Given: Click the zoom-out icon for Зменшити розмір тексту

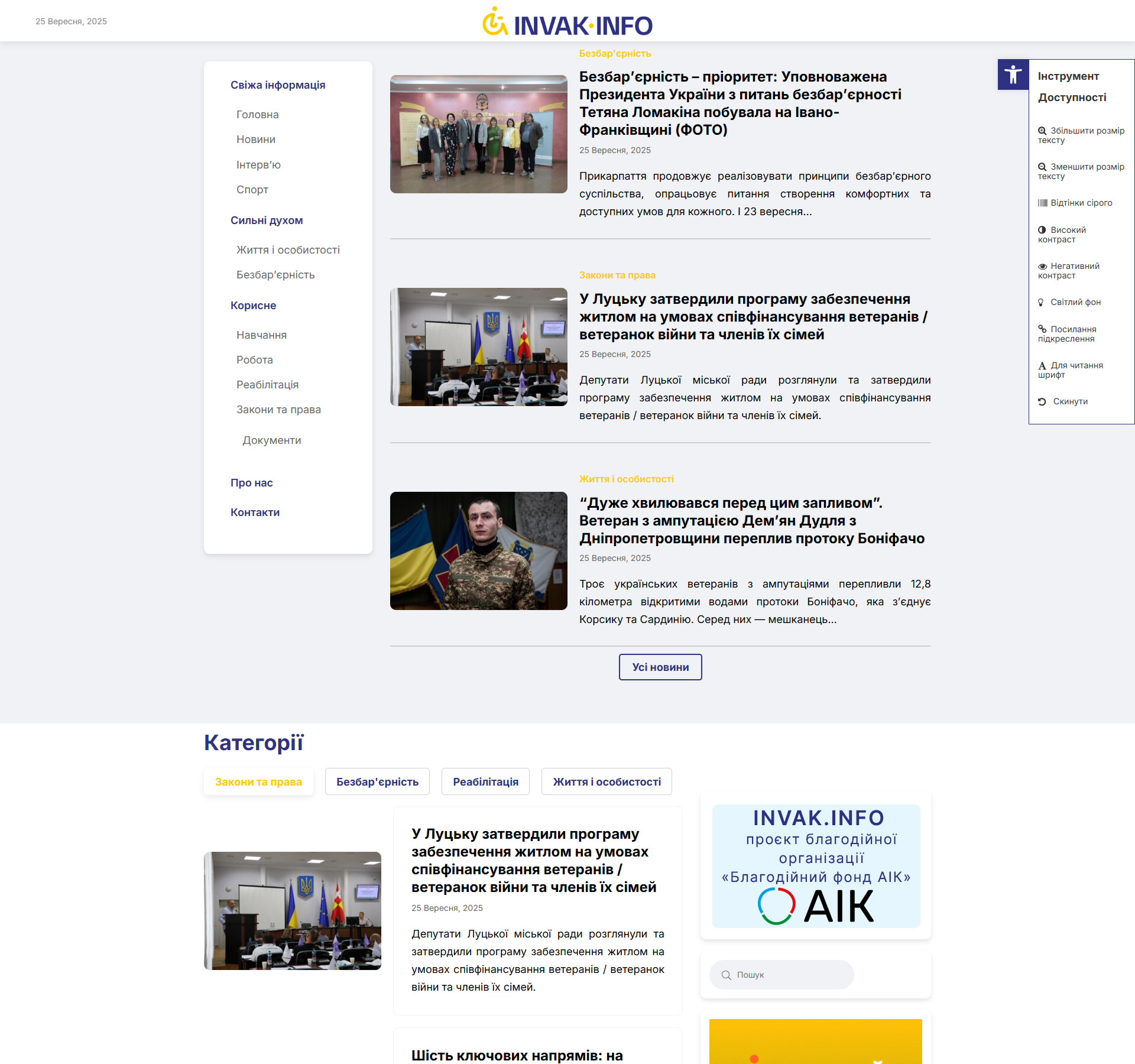Looking at the screenshot, I should coord(1042,167).
